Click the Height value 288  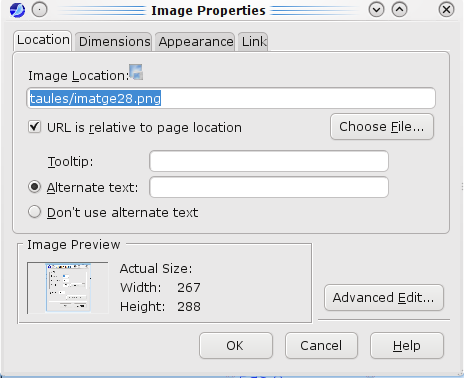pyautogui.click(x=189, y=307)
